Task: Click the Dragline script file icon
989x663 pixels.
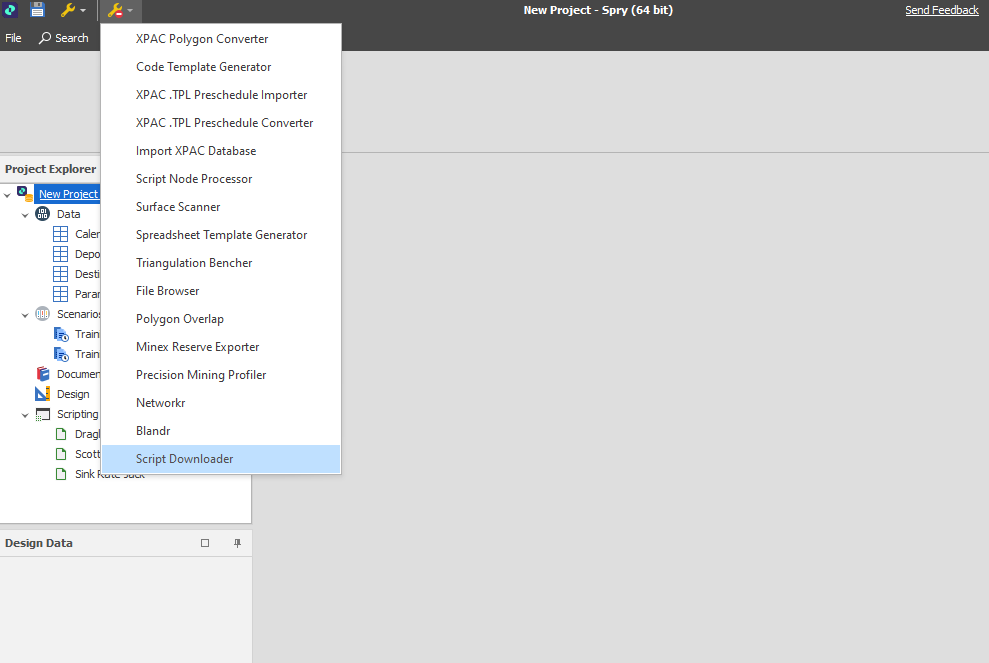Action: coord(61,433)
